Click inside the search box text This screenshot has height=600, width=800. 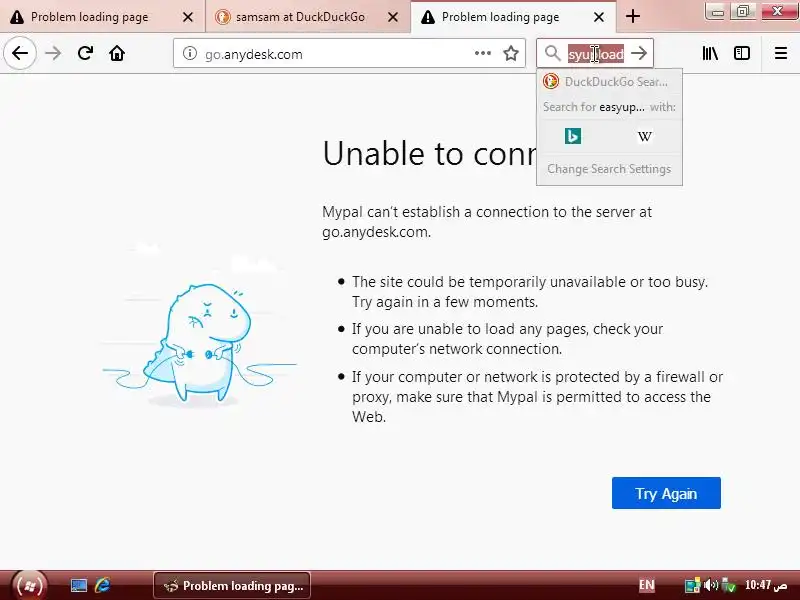(596, 54)
